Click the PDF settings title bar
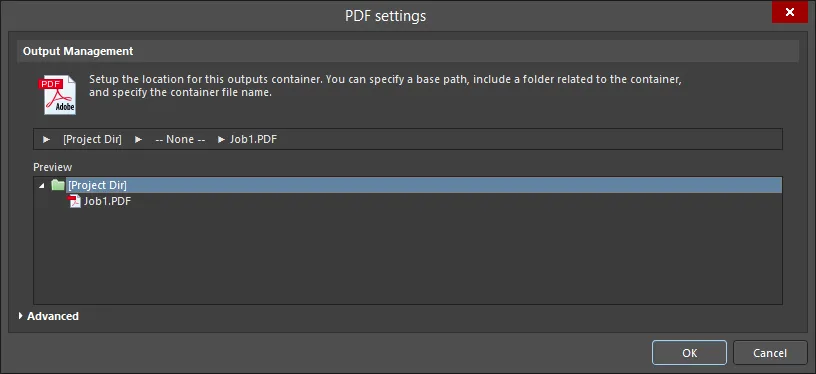Image resolution: width=816 pixels, height=374 pixels. click(x=386, y=16)
